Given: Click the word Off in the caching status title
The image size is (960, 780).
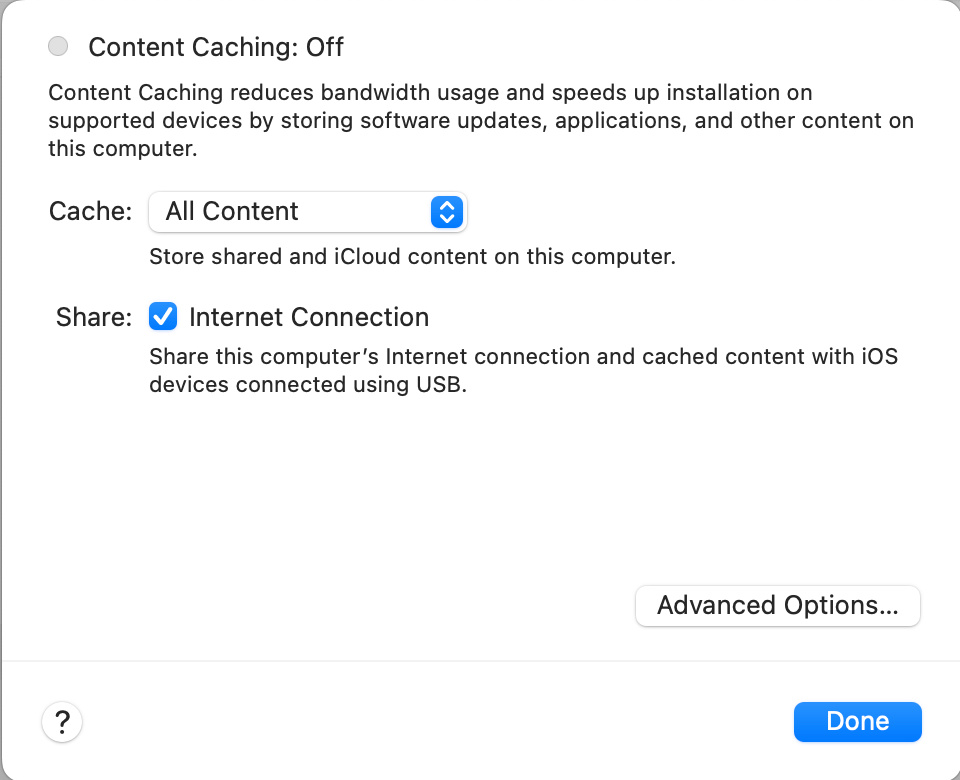Looking at the screenshot, I should click(x=325, y=47).
